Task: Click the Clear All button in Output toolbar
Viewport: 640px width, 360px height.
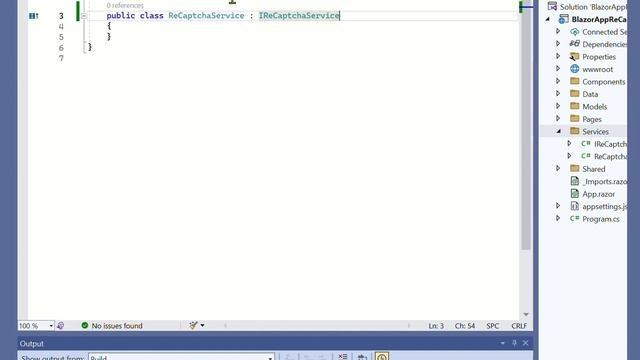Action: point(343,357)
